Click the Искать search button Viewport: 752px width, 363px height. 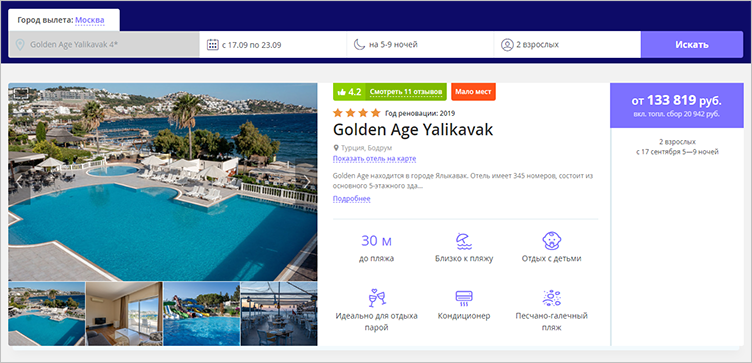[x=692, y=45]
